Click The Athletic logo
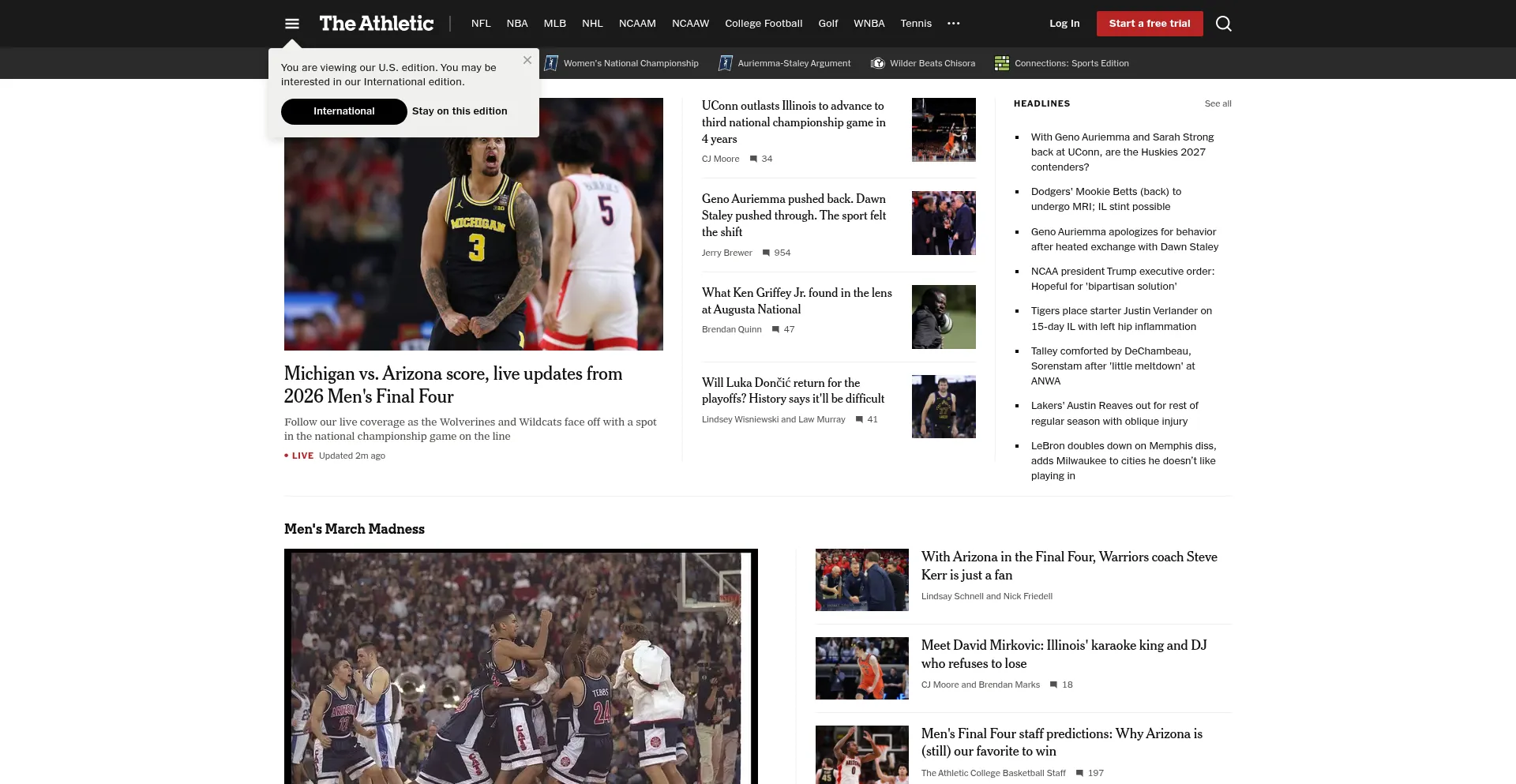1516x784 pixels. (x=377, y=24)
